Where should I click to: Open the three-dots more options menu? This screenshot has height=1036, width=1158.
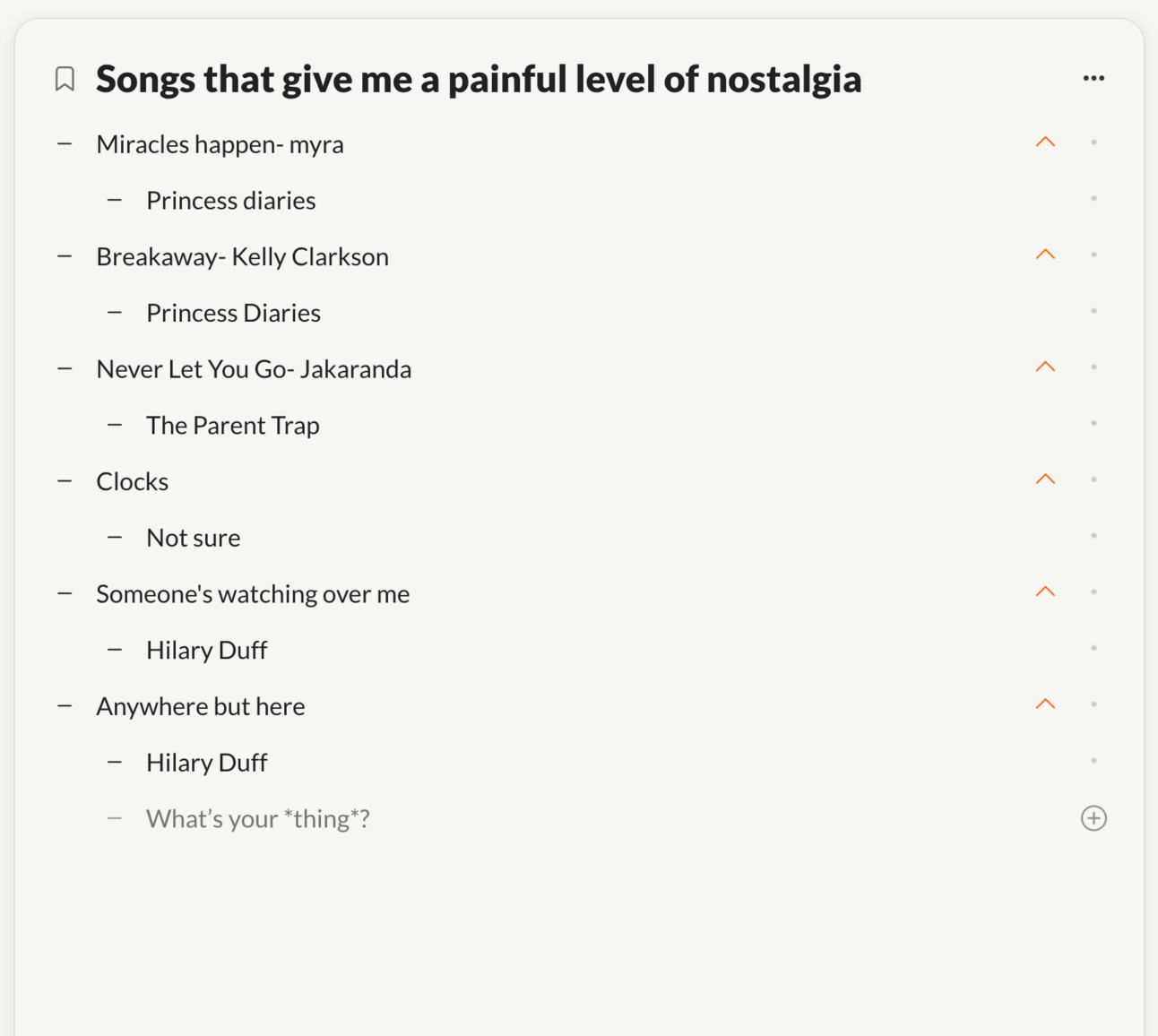coord(1093,79)
